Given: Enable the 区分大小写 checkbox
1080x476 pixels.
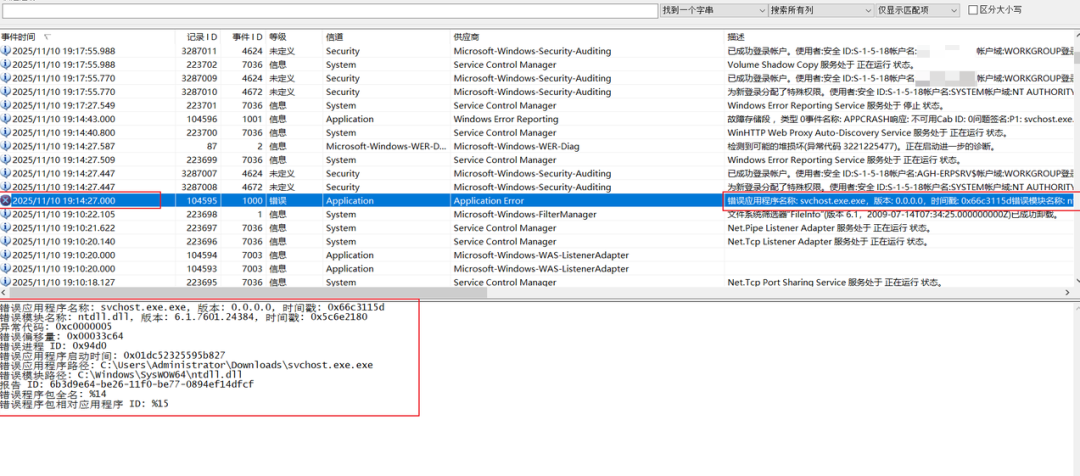Looking at the screenshot, I should [973, 10].
